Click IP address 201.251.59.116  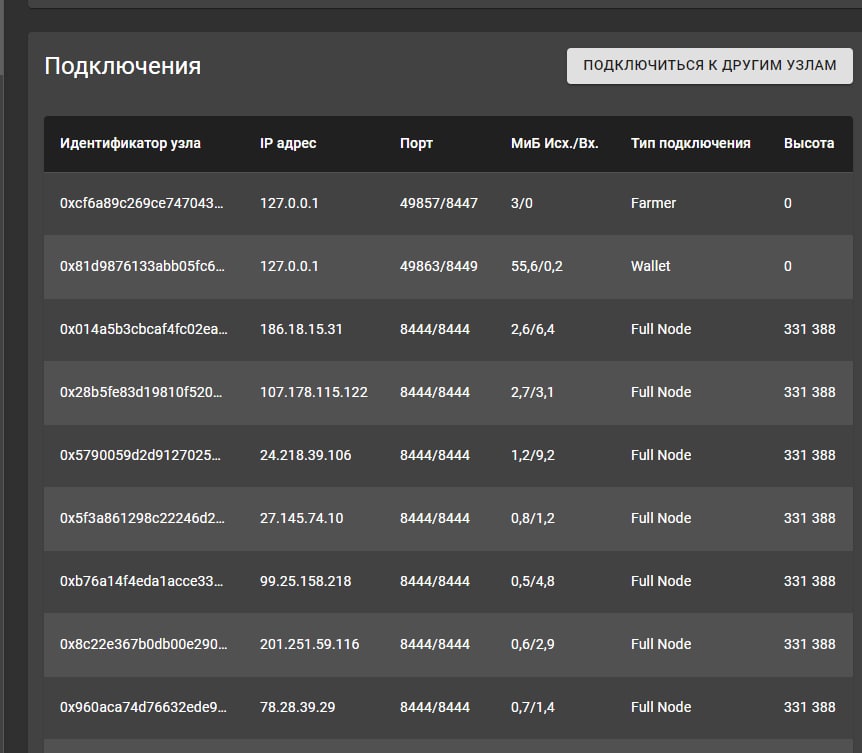[x=310, y=644]
